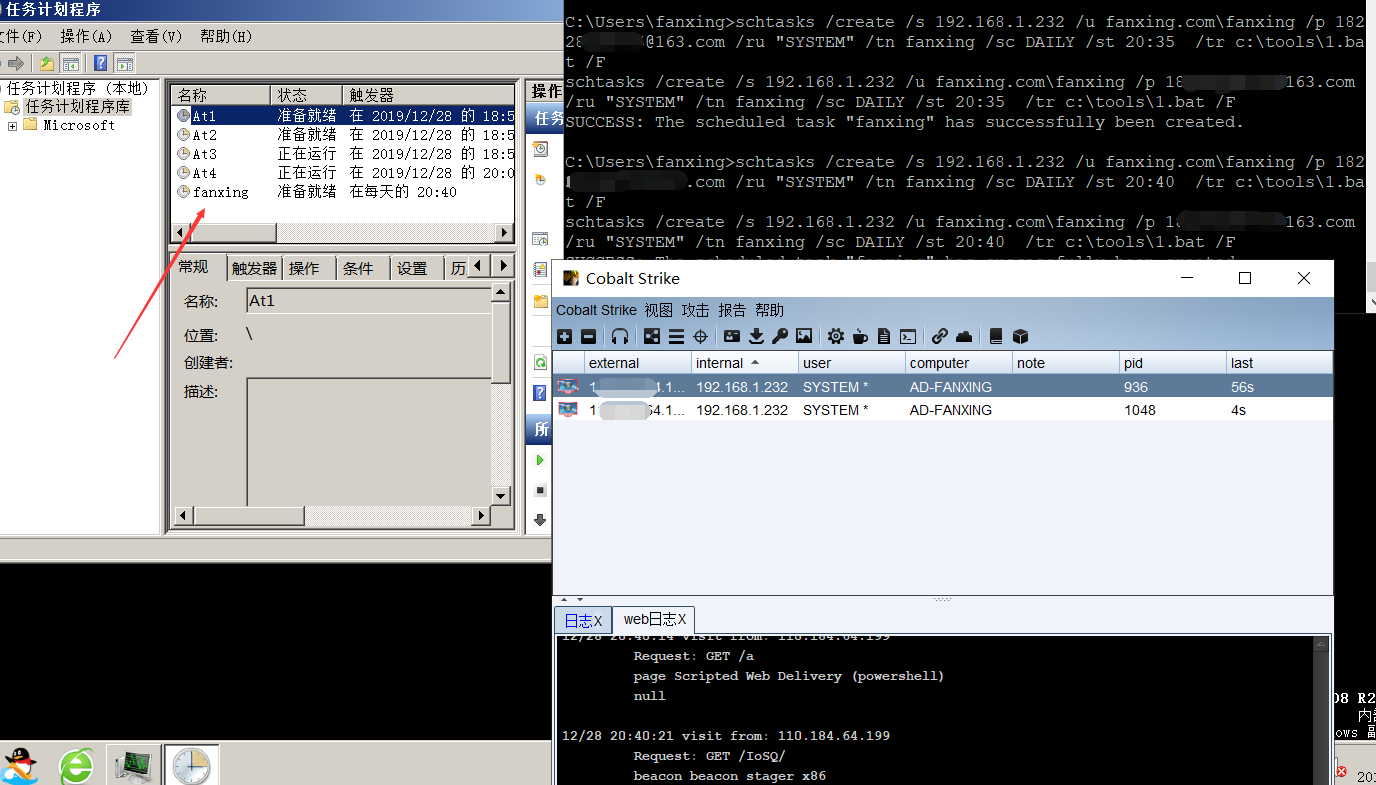The width and height of the screenshot is (1376, 785).
Task: Sort tasks by the 名称 column header
Action: [x=221, y=95]
